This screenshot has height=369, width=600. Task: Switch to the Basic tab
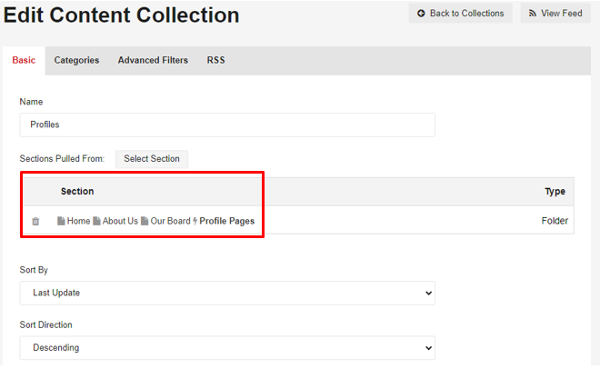24,60
